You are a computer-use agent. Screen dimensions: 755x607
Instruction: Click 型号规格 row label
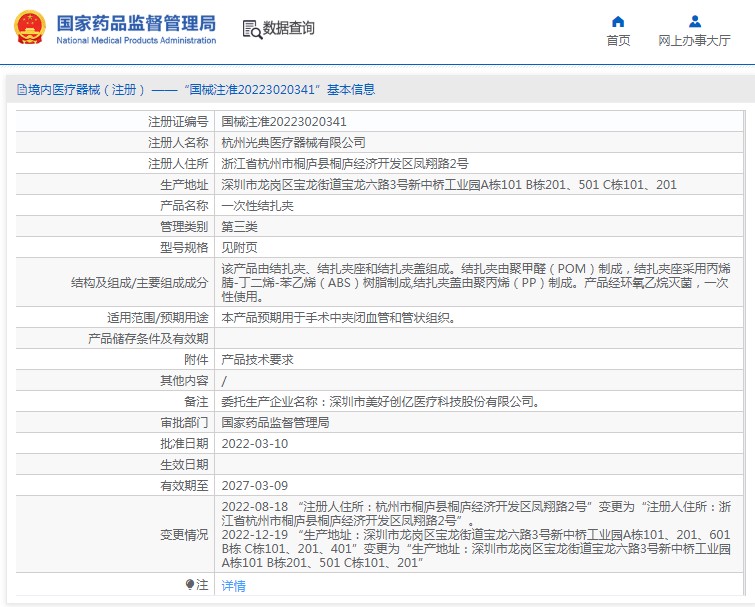[184, 247]
